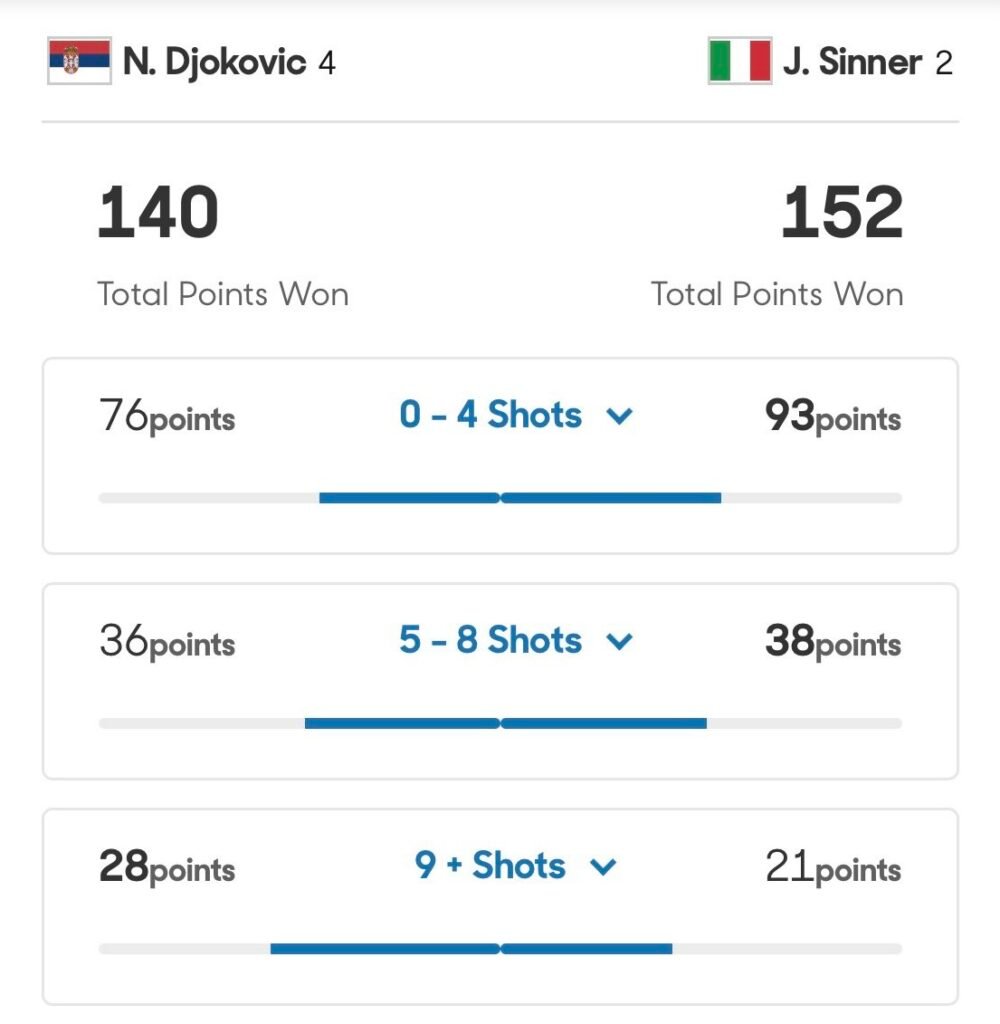Expand the 0 - 4 Shots chevron
Screen dimensions: 1000x1024
pos(620,416)
